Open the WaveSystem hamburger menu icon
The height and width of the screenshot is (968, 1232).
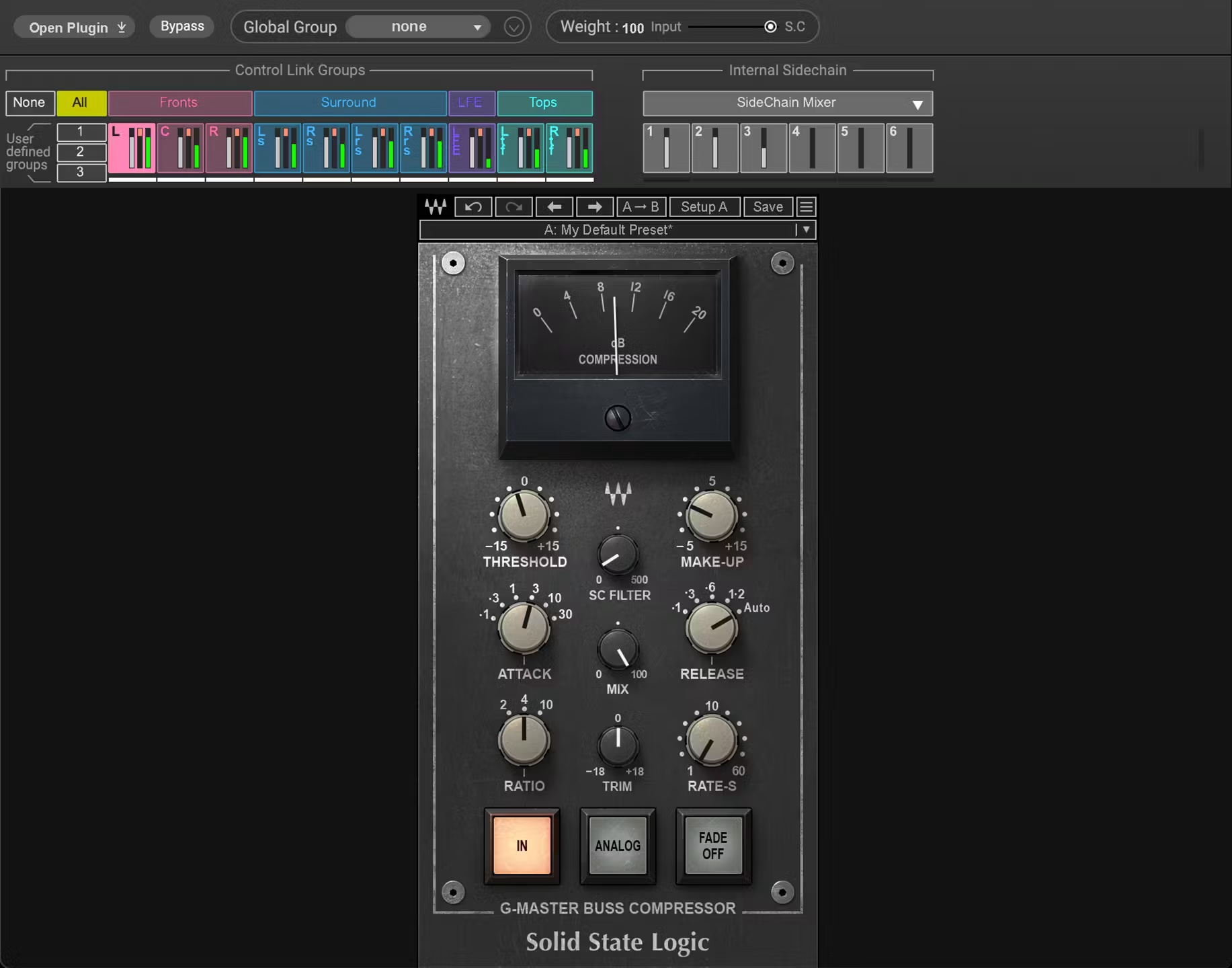click(805, 207)
